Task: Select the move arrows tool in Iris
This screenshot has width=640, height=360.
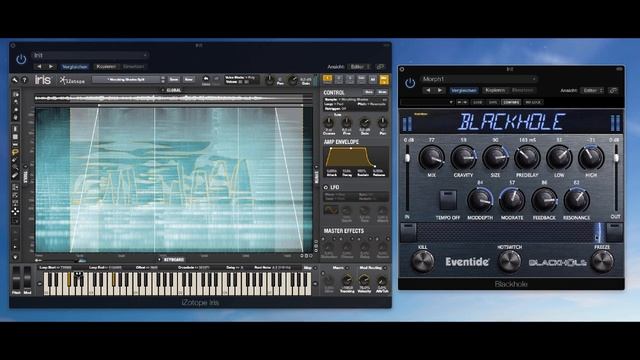Action: pyautogui.click(x=15, y=211)
